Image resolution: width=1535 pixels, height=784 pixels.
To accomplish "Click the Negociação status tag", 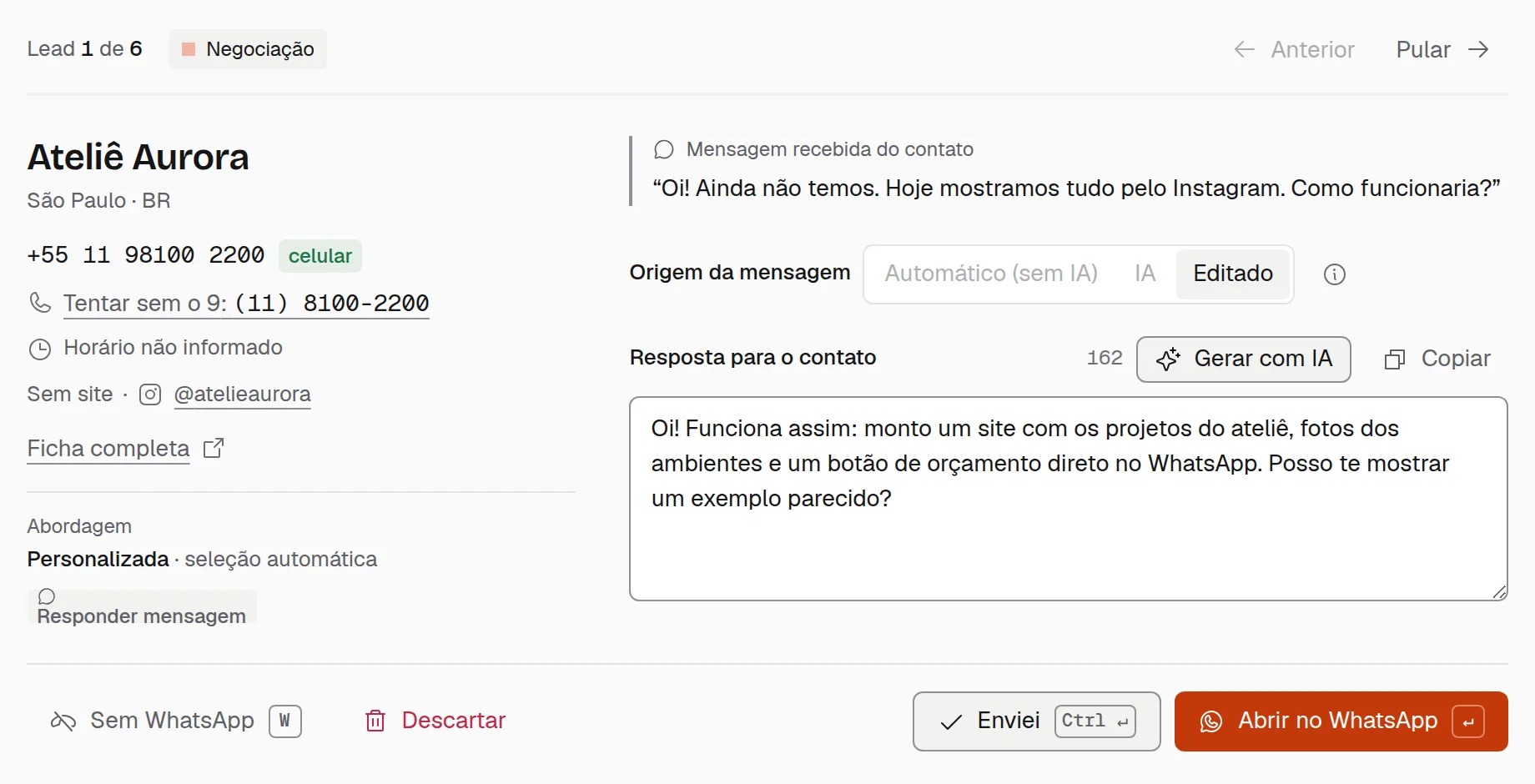I will (x=248, y=49).
